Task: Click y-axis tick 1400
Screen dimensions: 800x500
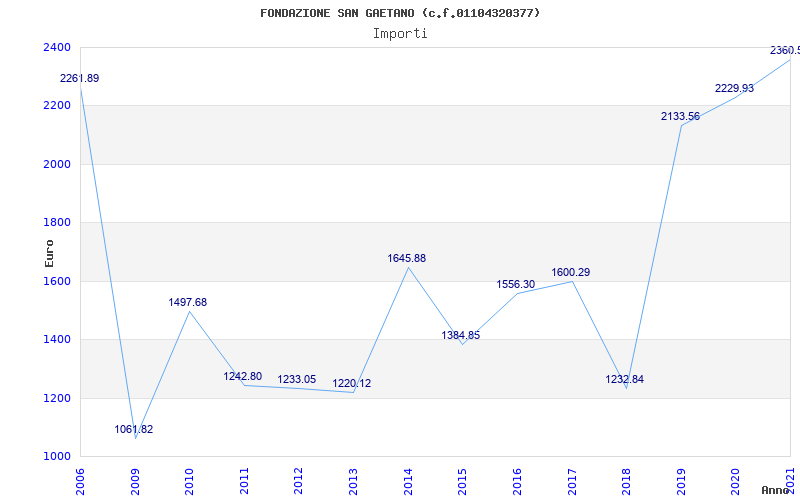Action: pos(57,339)
